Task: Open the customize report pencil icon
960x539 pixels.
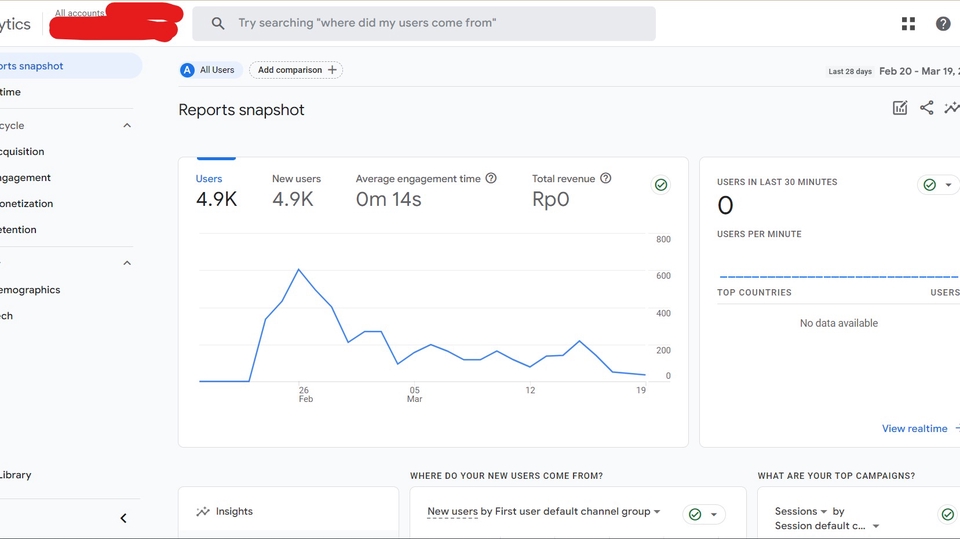Action: (900, 108)
